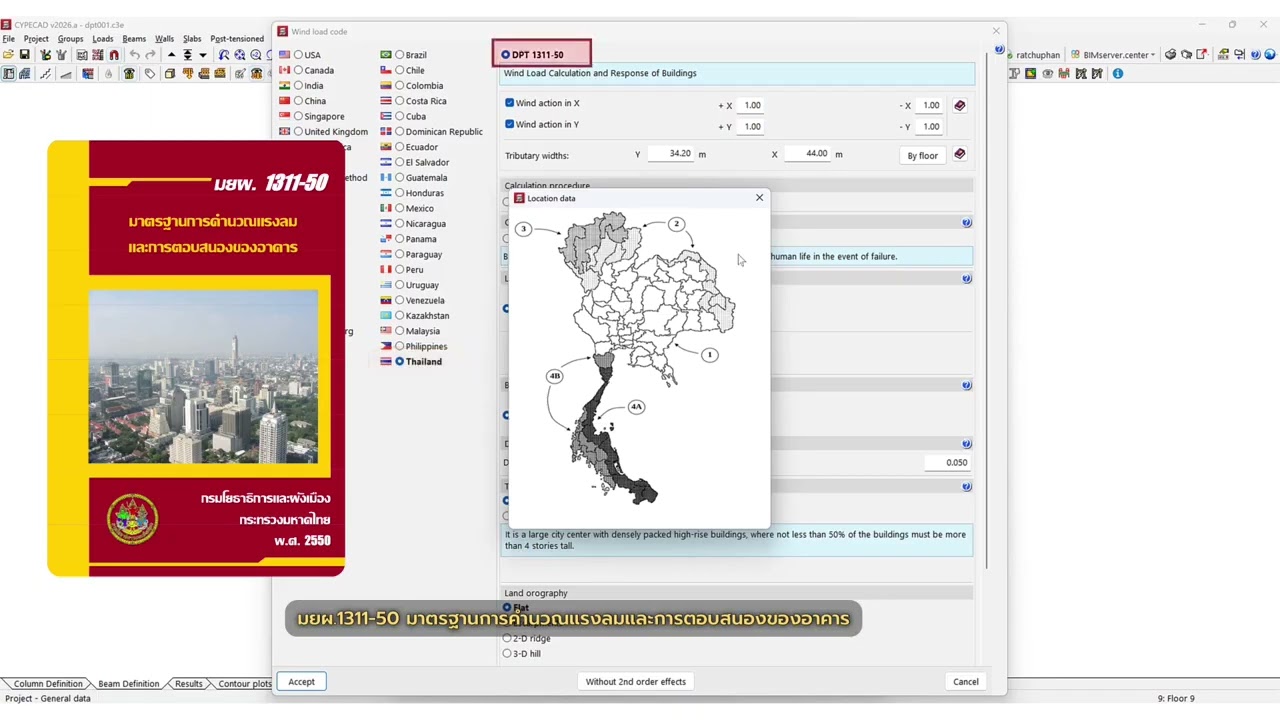The width and height of the screenshot is (1280, 720).
Task: Click the undo arrow in toolbar
Action: point(134,55)
